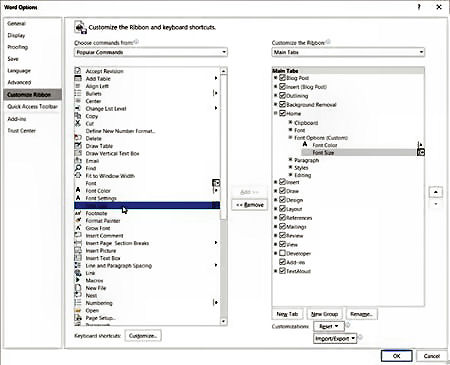Click the Numbering list icon

78,303
